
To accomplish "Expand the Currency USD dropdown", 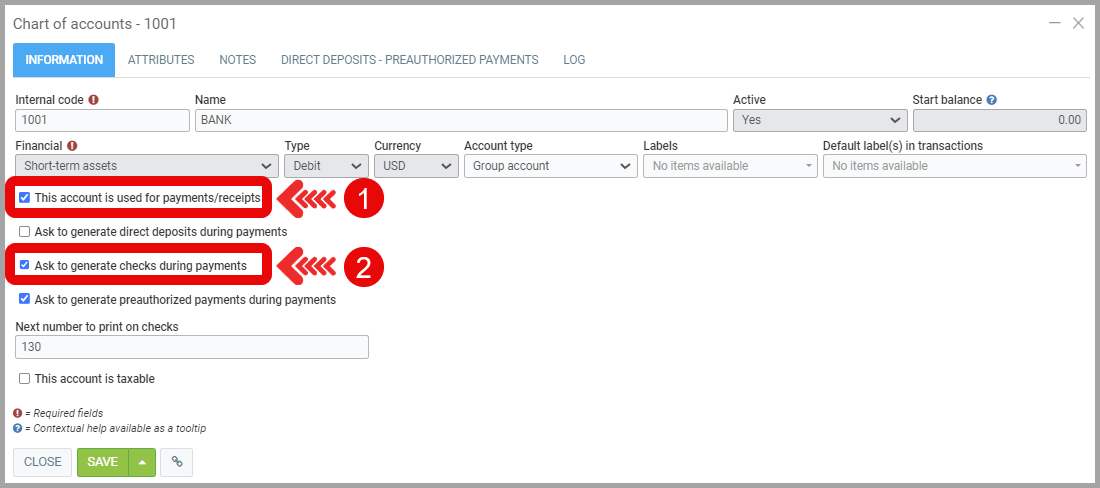I will pos(416,166).
